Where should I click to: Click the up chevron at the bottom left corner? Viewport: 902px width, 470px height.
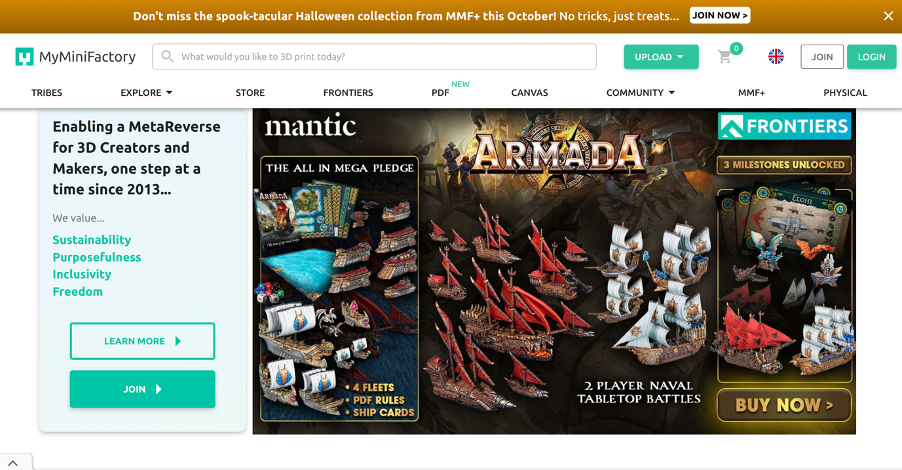13,463
